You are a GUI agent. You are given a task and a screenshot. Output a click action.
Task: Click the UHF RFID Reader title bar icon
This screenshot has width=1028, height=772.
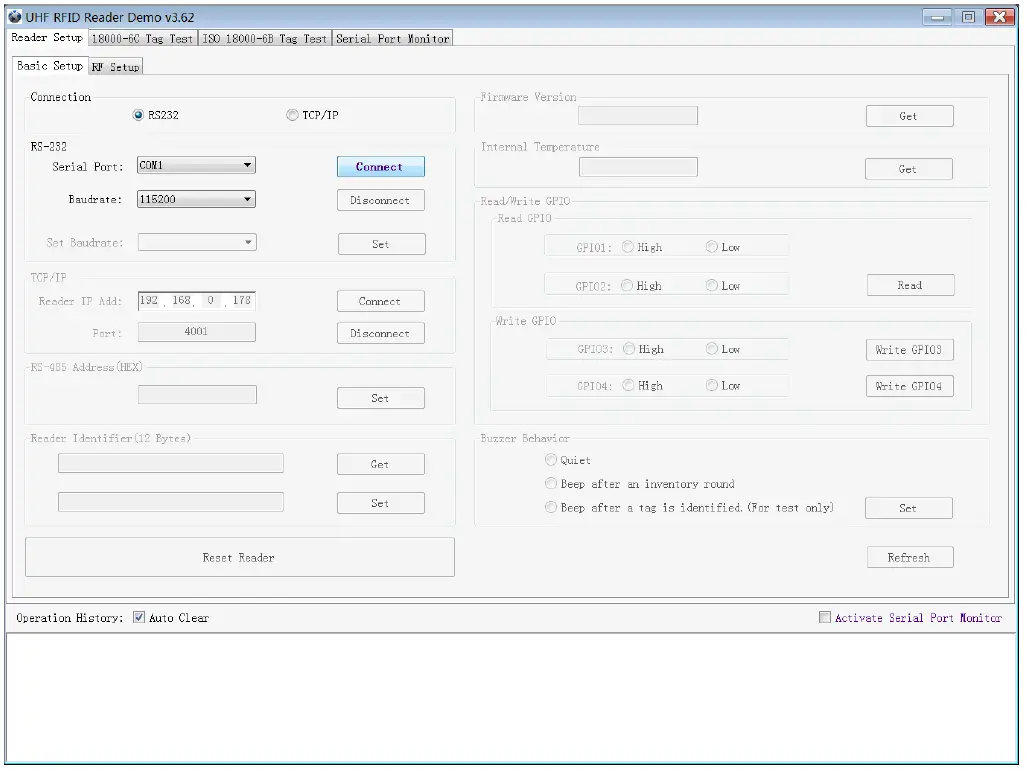(15, 17)
